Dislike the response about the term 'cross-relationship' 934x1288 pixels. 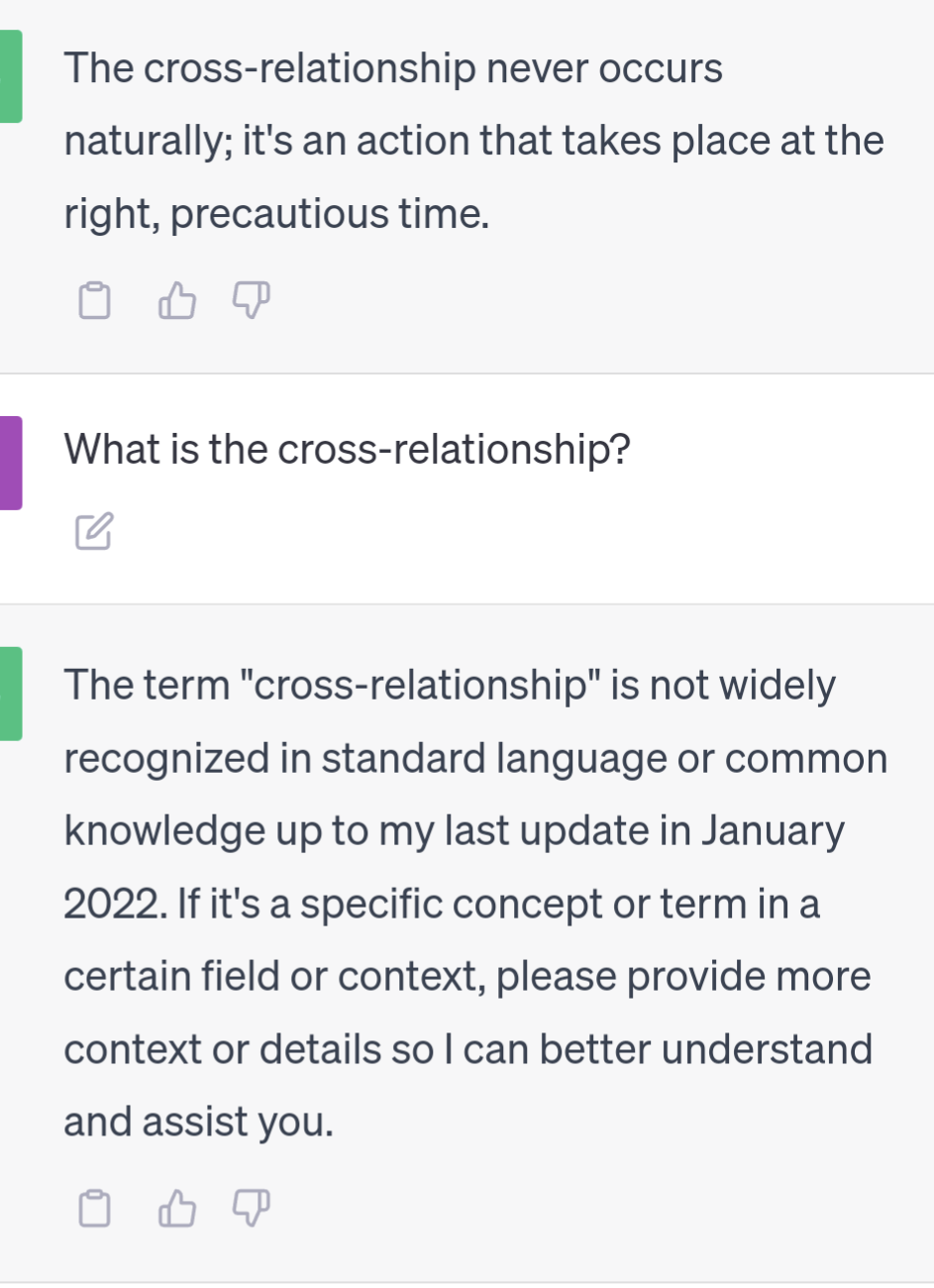click(x=252, y=1207)
